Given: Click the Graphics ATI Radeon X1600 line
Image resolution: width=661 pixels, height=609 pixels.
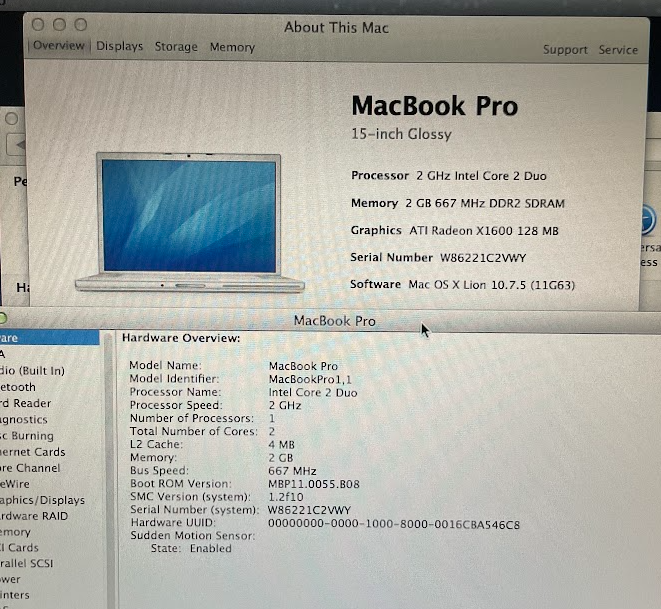Looking at the screenshot, I should tap(454, 231).
